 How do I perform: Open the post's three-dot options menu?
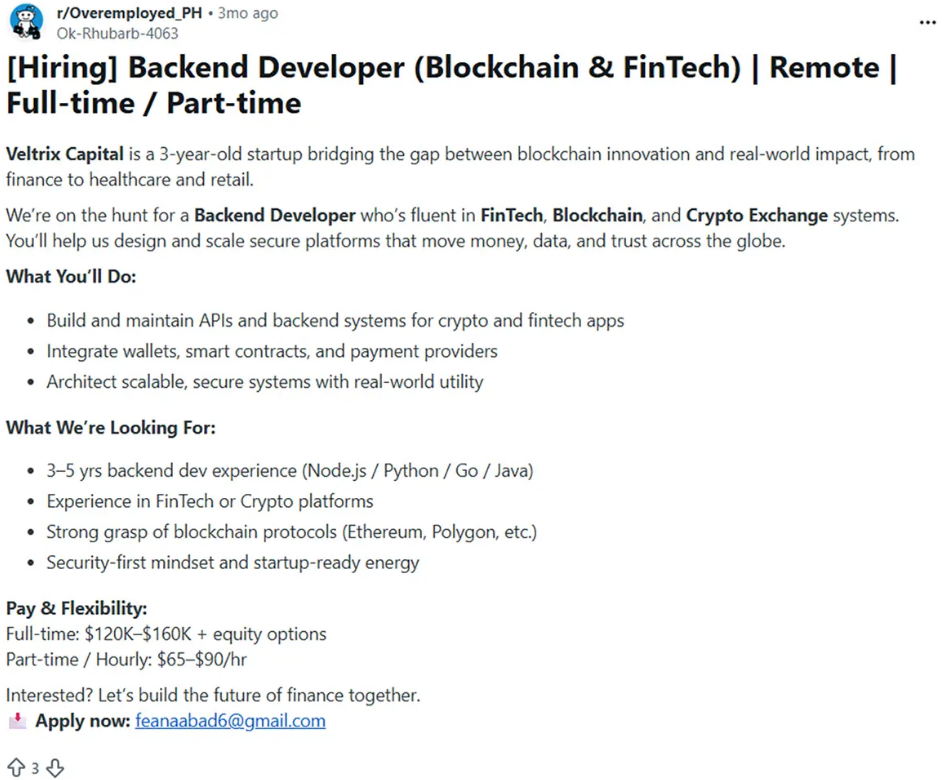[x=927, y=22]
